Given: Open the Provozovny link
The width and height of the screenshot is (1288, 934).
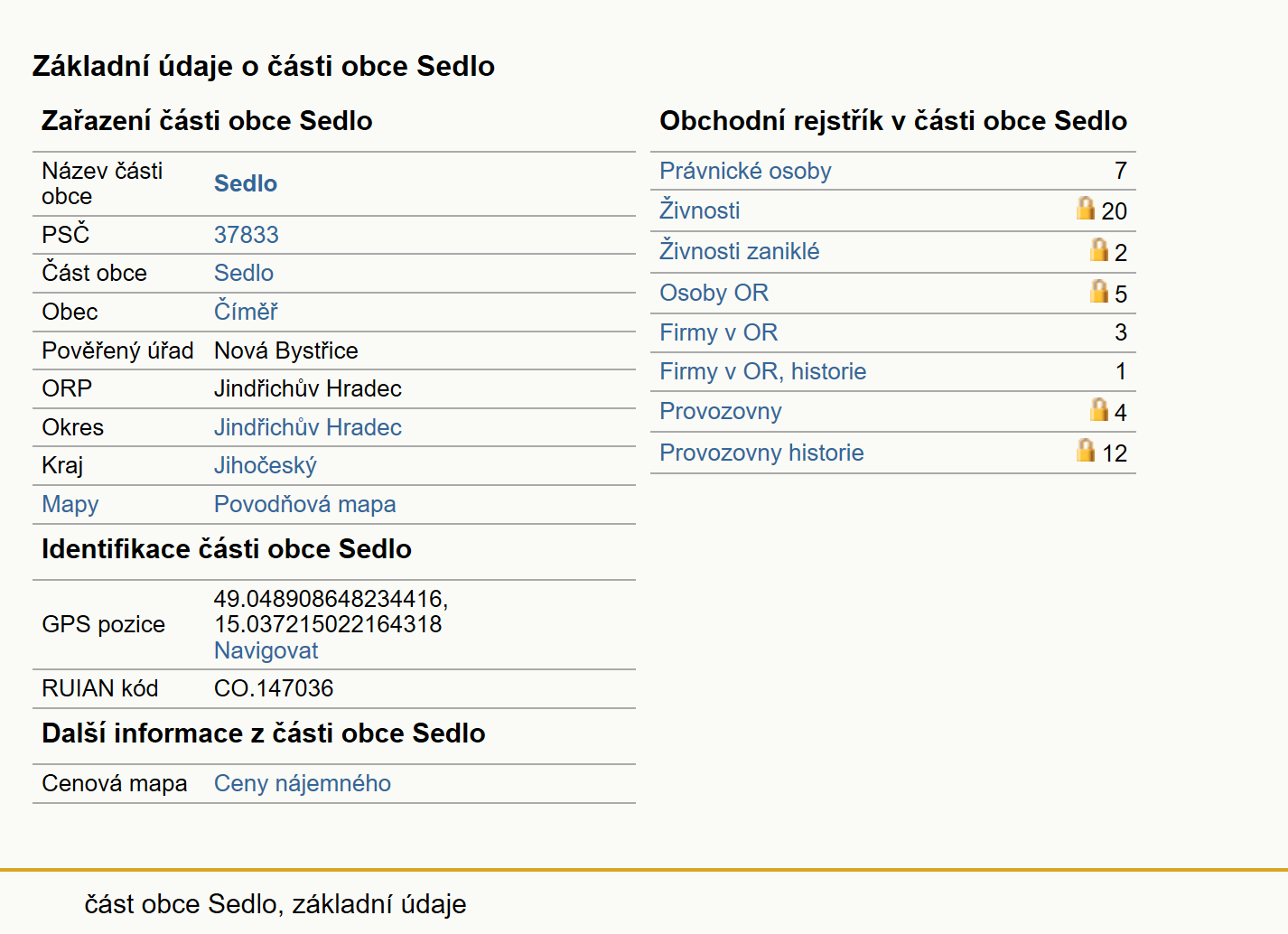Looking at the screenshot, I should (x=720, y=411).
